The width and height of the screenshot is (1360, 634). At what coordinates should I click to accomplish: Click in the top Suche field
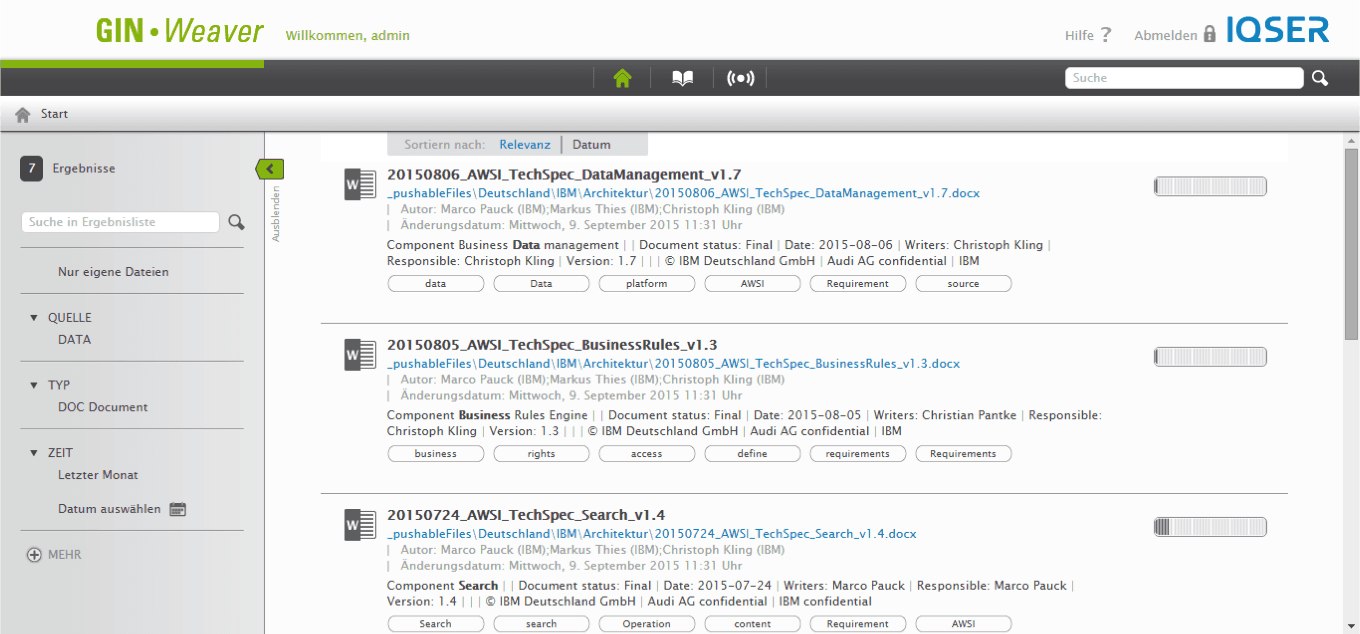(1184, 78)
